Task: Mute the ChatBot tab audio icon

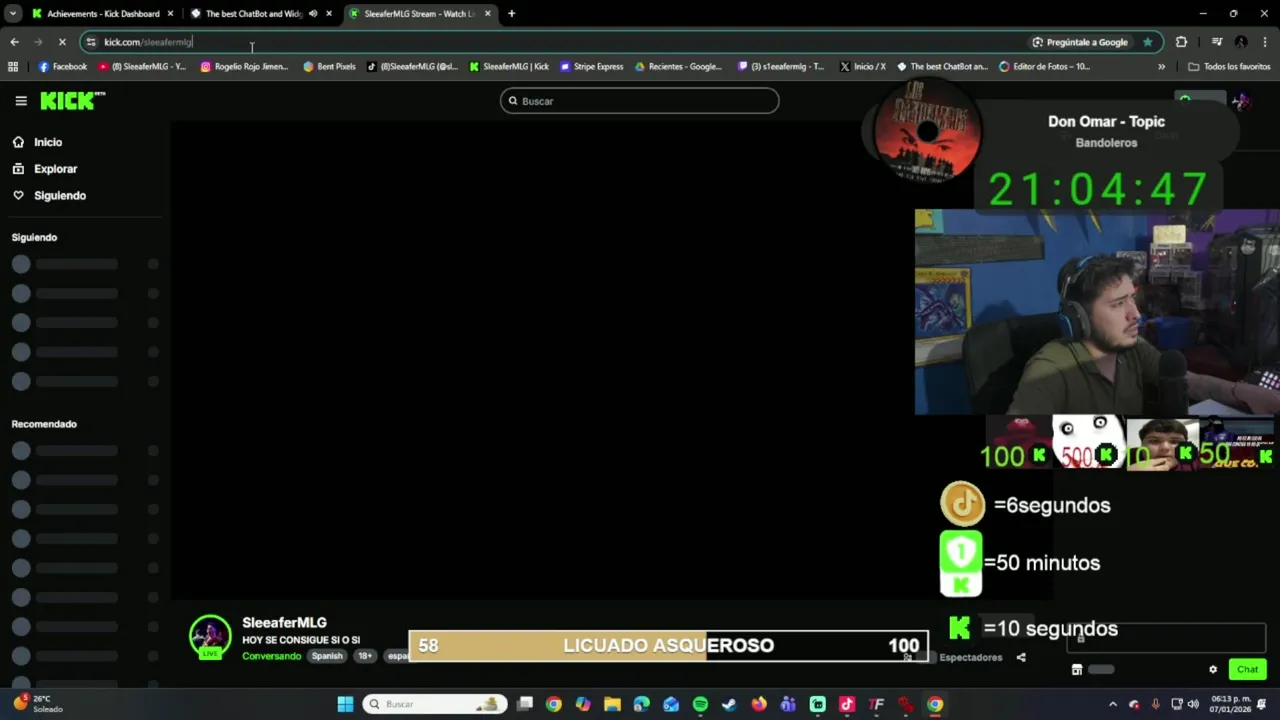Action: click(x=313, y=14)
